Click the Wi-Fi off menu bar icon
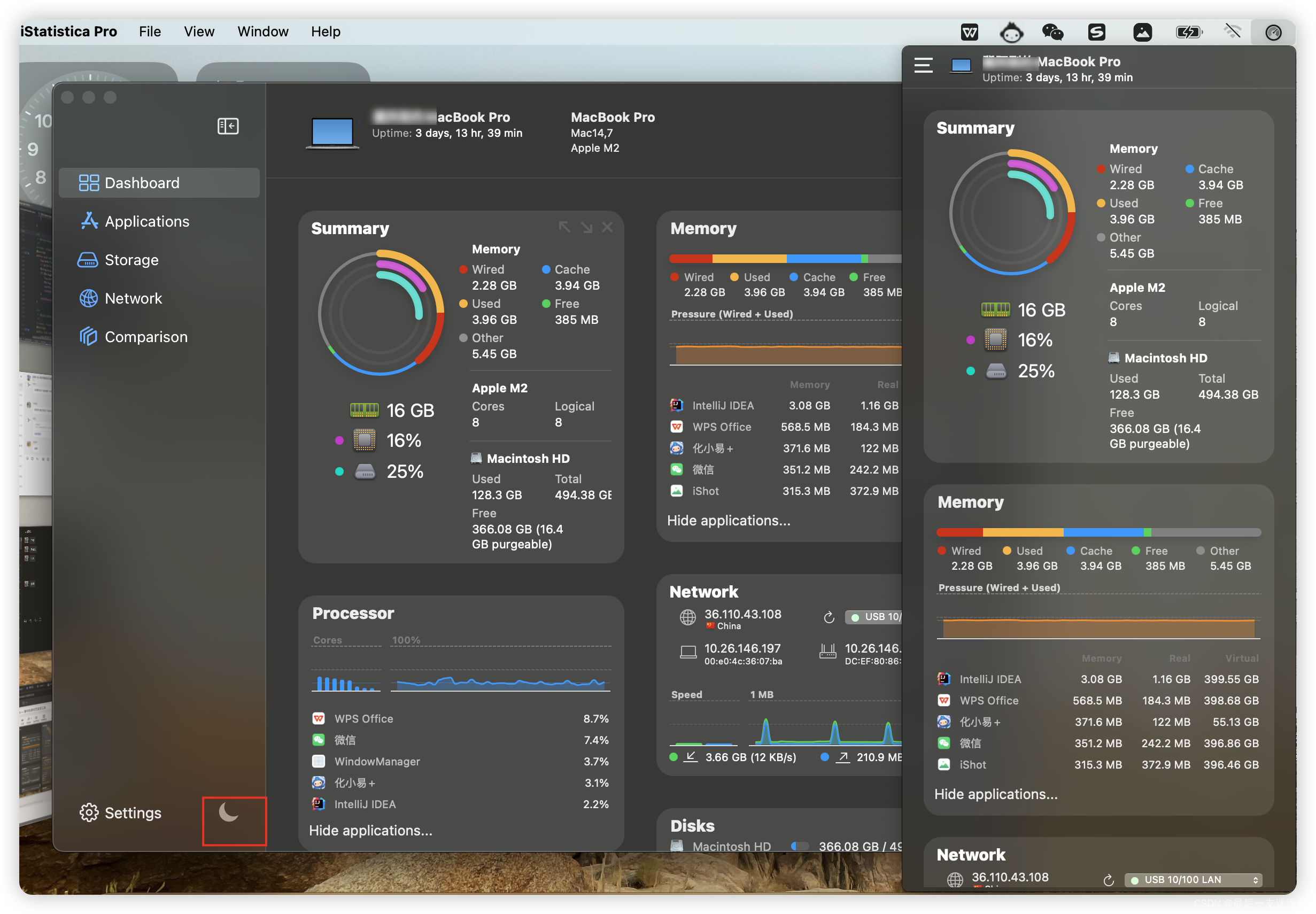This screenshot has width=1316, height=914. (x=1232, y=32)
